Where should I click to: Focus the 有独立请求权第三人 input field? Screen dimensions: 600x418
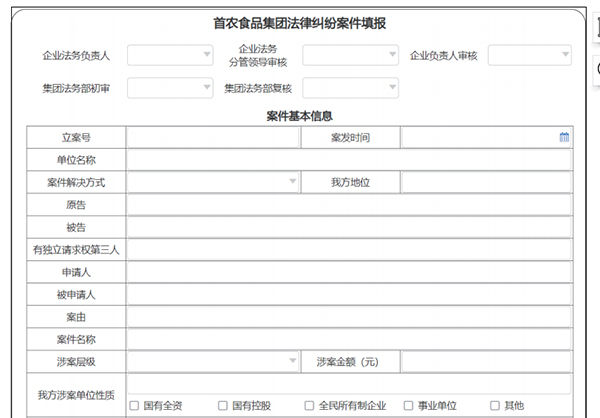[x=349, y=250]
